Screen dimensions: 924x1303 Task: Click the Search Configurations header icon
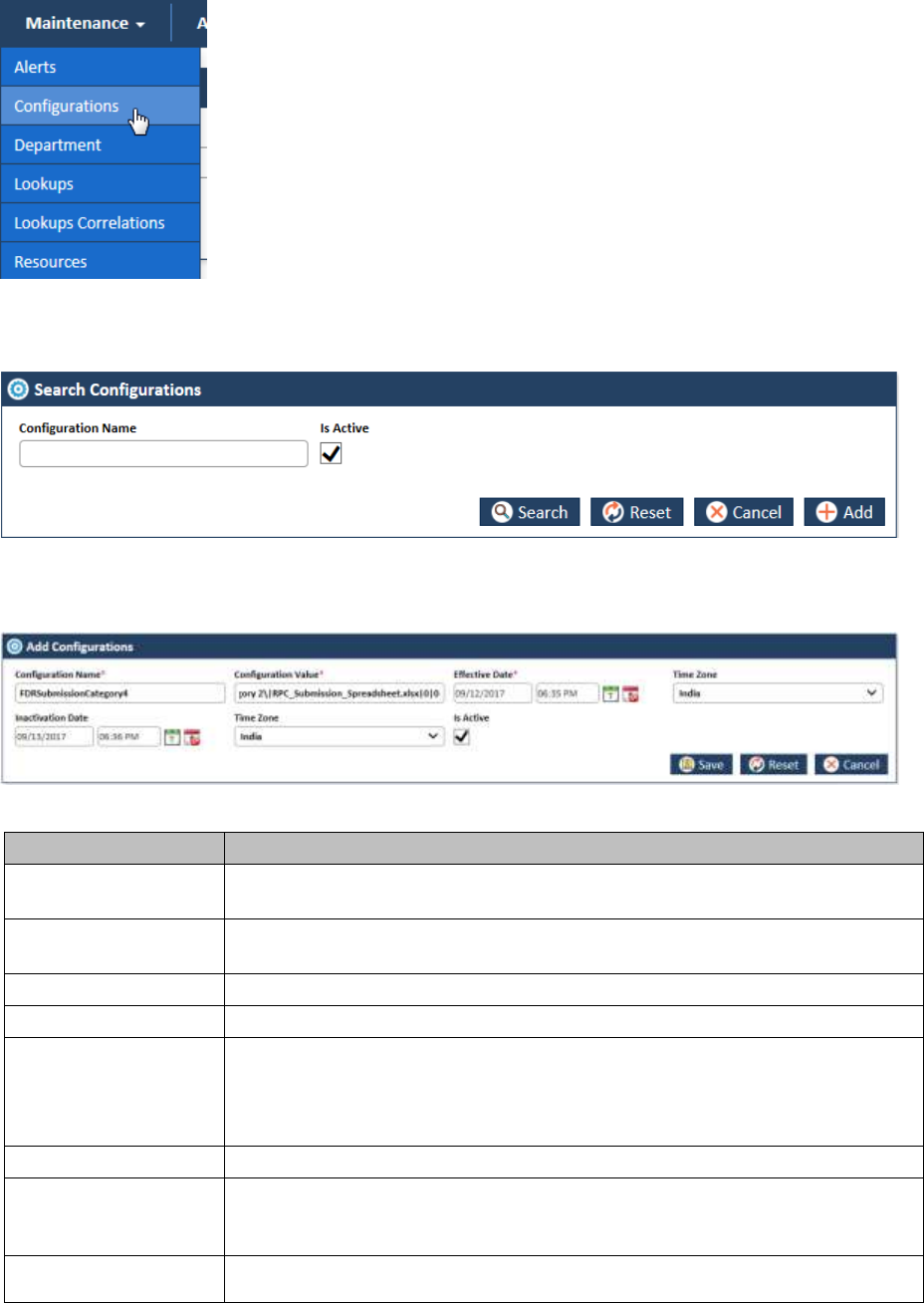pos(18,390)
